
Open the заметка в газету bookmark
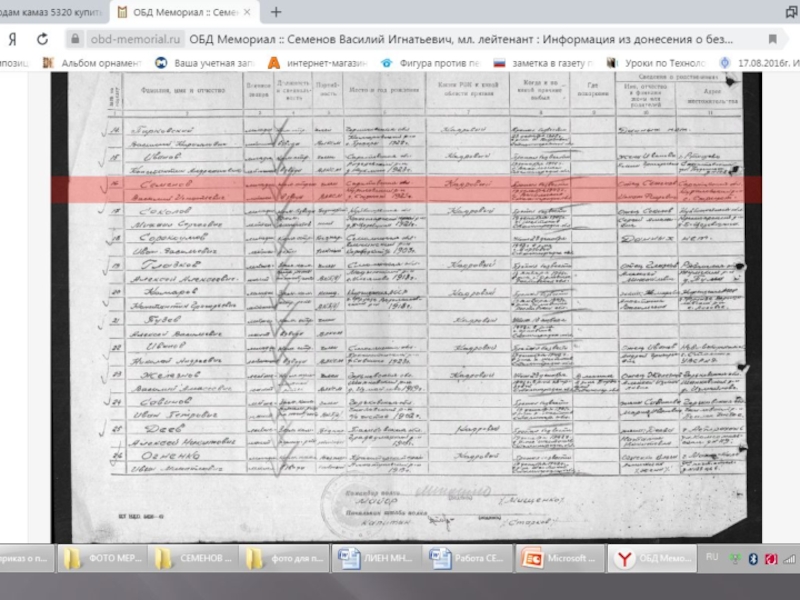point(543,63)
